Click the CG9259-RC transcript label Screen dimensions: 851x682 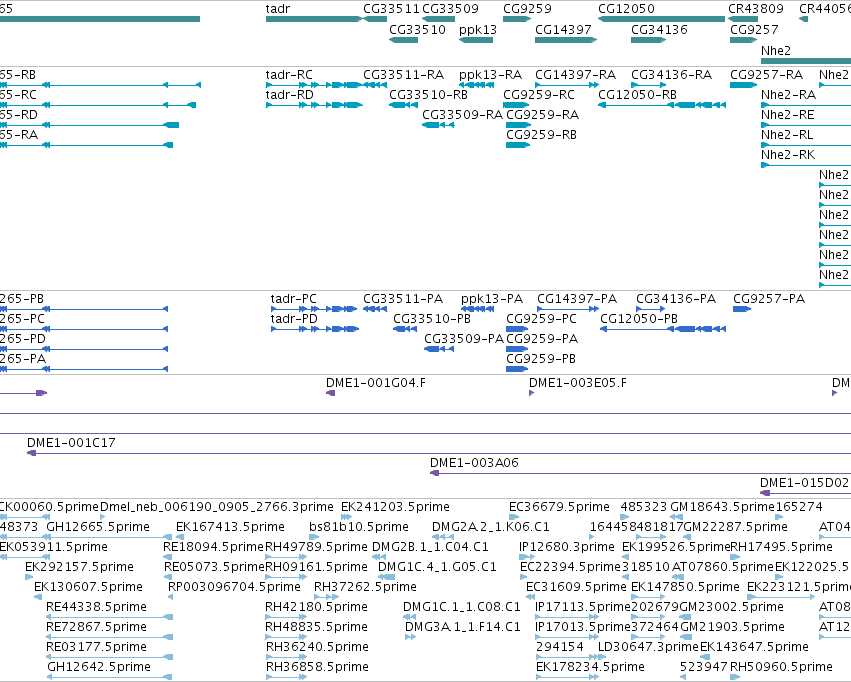[539, 95]
